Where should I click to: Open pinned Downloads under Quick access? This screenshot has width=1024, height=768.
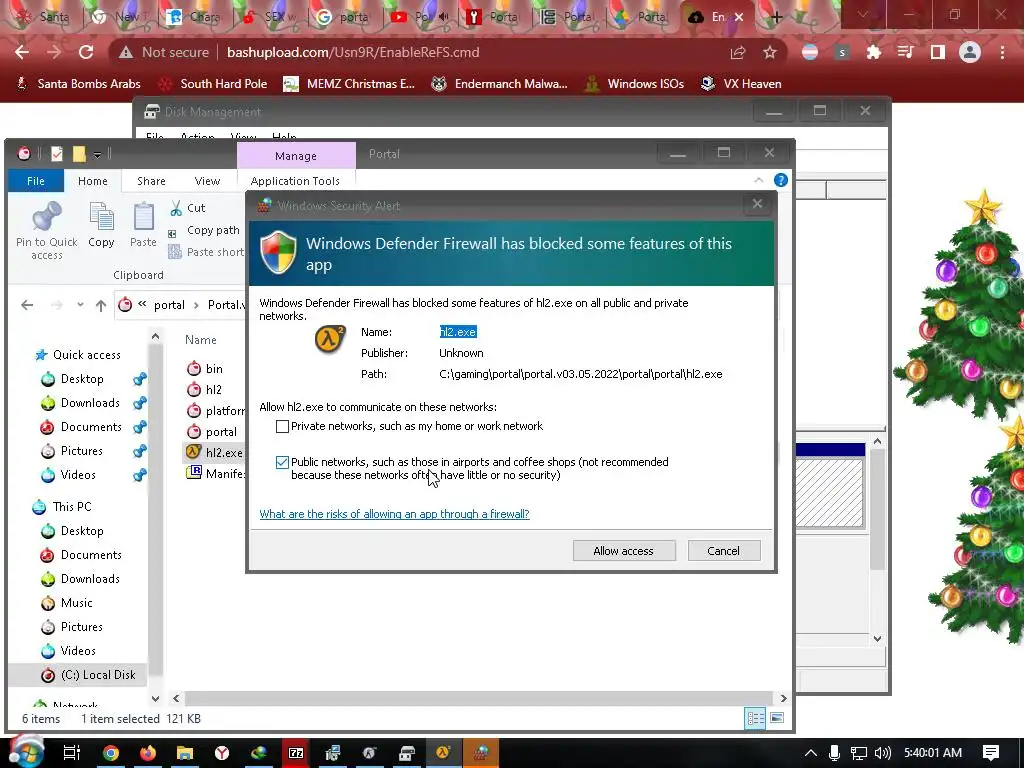(x=89, y=403)
